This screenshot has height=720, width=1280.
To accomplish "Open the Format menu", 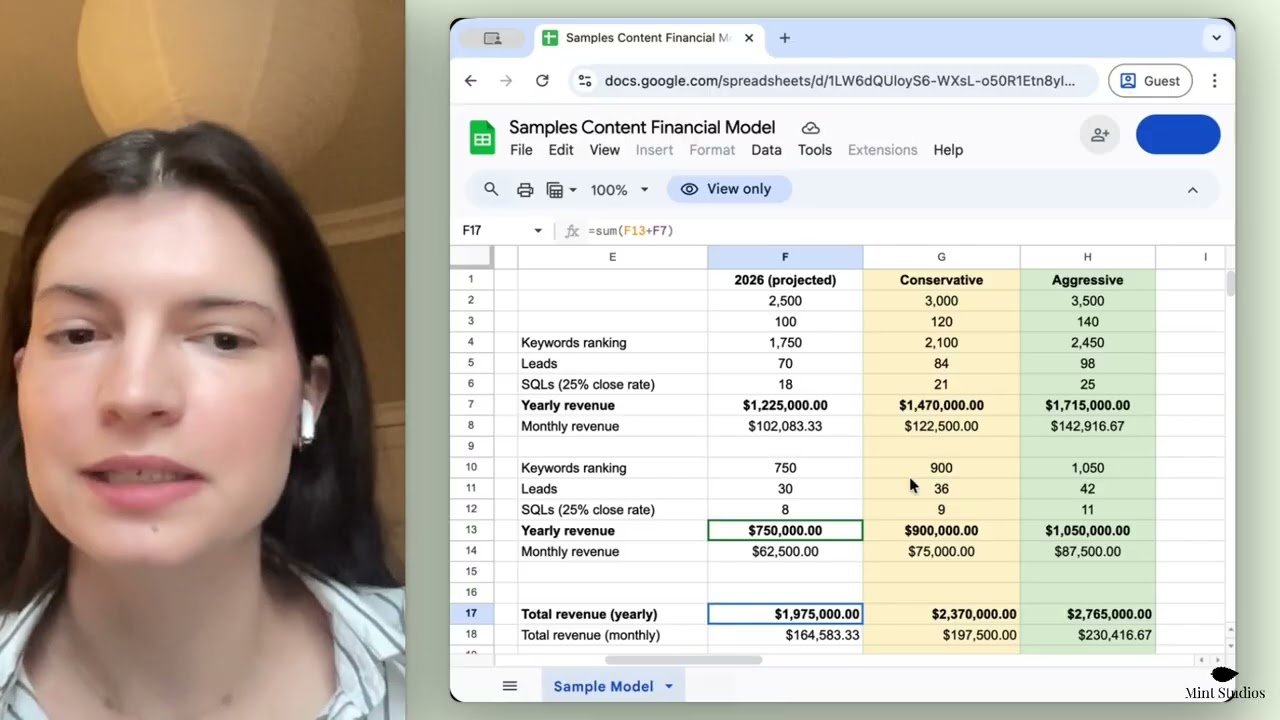I will pyautogui.click(x=712, y=150).
